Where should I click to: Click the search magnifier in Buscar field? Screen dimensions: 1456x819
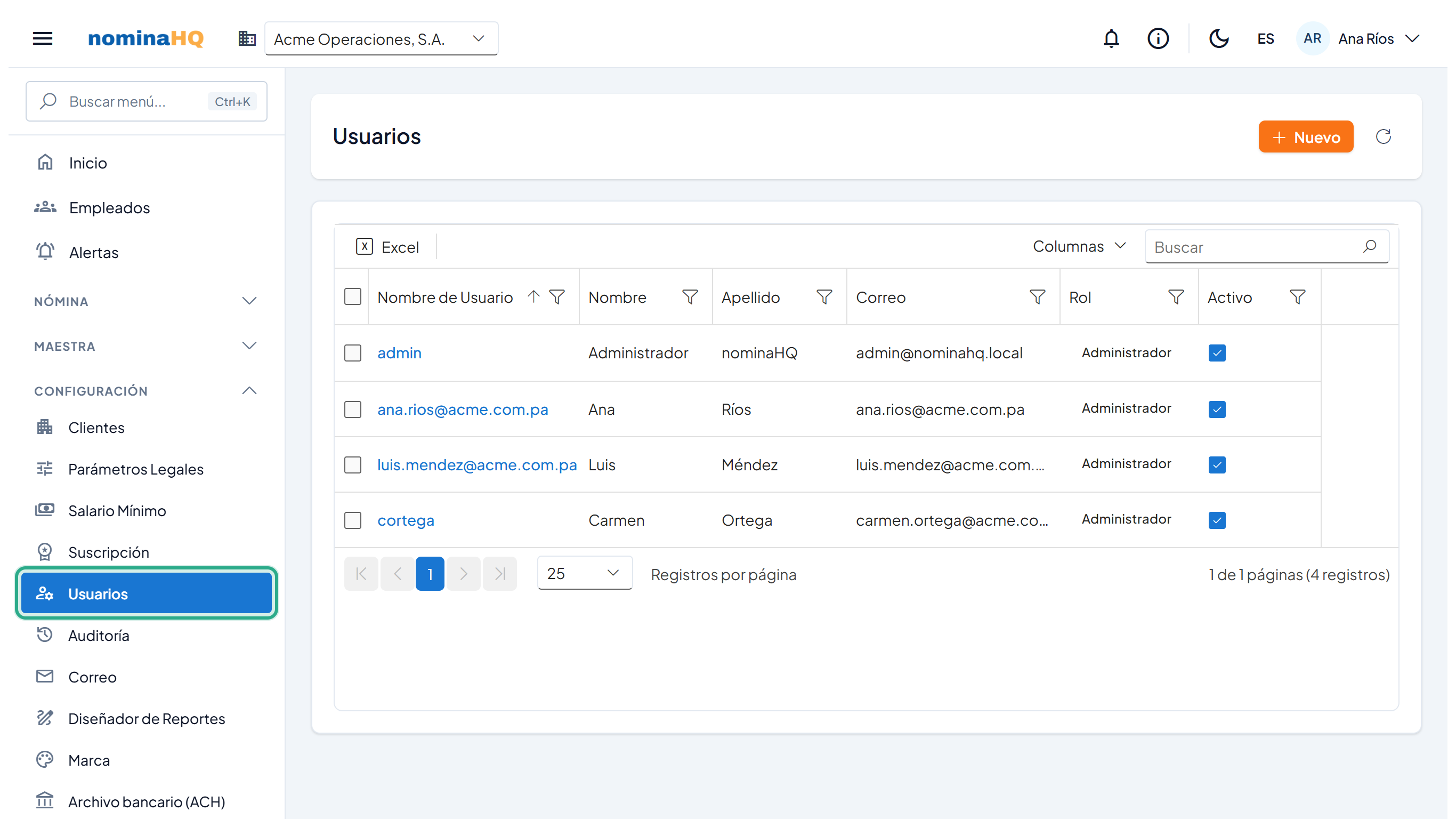click(x=1369, y=246)
